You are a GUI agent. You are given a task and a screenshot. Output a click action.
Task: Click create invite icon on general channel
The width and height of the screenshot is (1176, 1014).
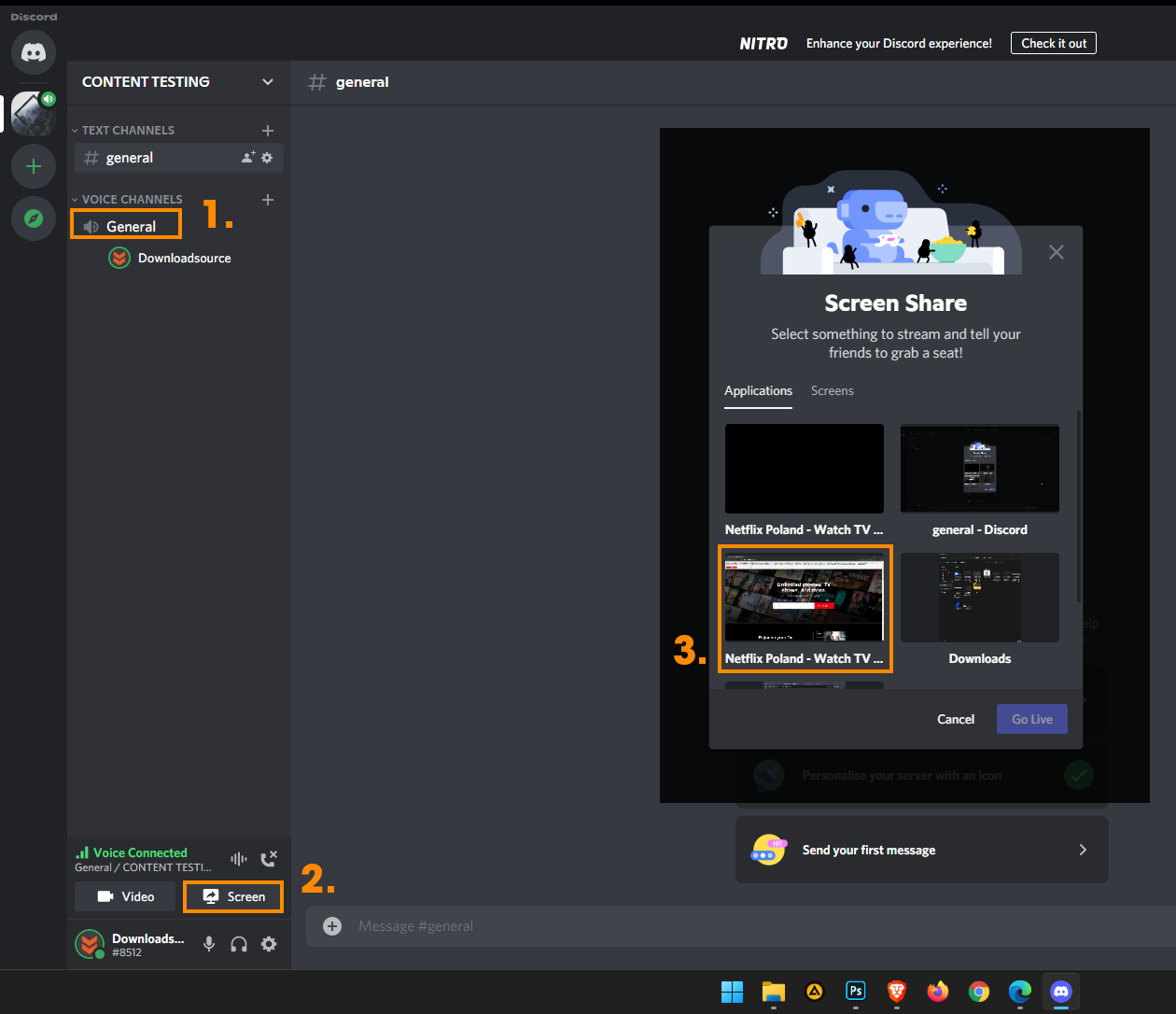click(x=248, y=158)
